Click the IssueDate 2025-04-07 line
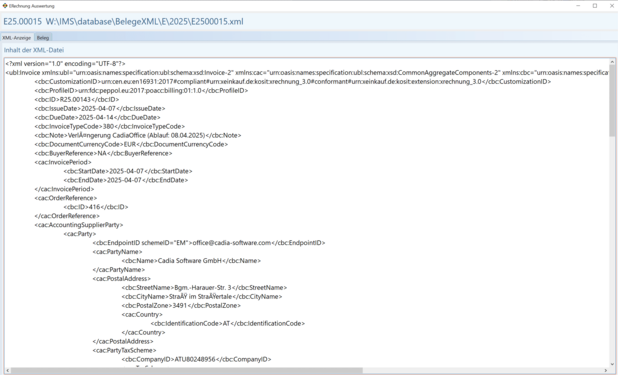Image resolution: width=618 pixels, height=375 pixels. coord(100,108)
